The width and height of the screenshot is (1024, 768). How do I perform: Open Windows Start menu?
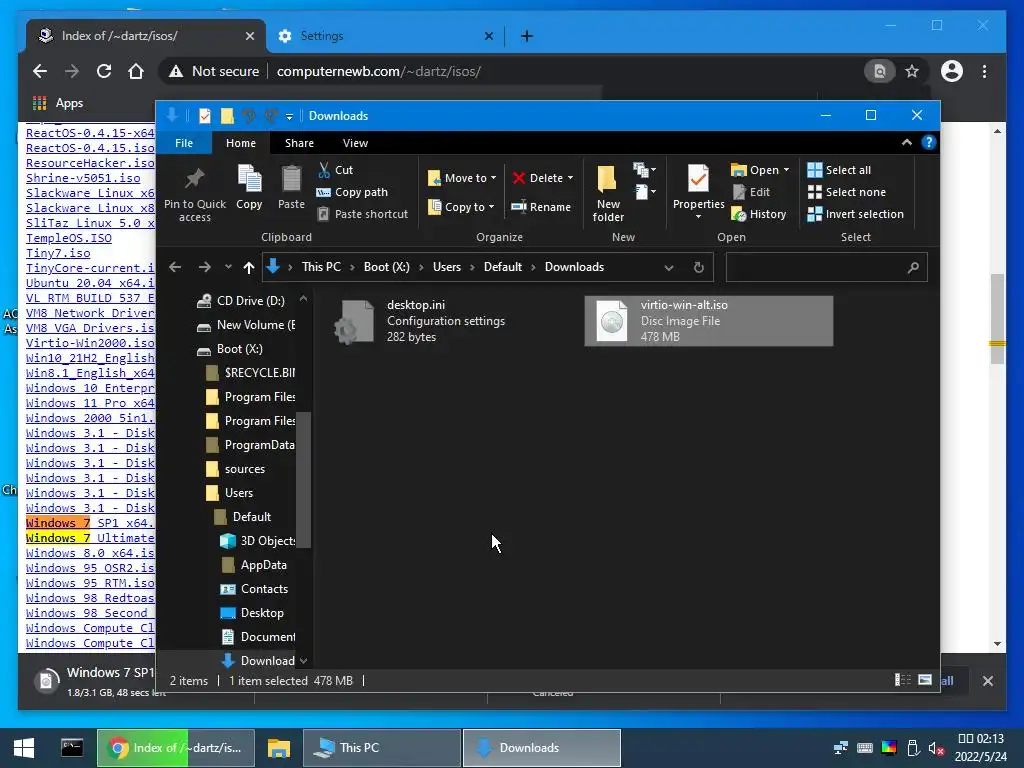(24, 748)
